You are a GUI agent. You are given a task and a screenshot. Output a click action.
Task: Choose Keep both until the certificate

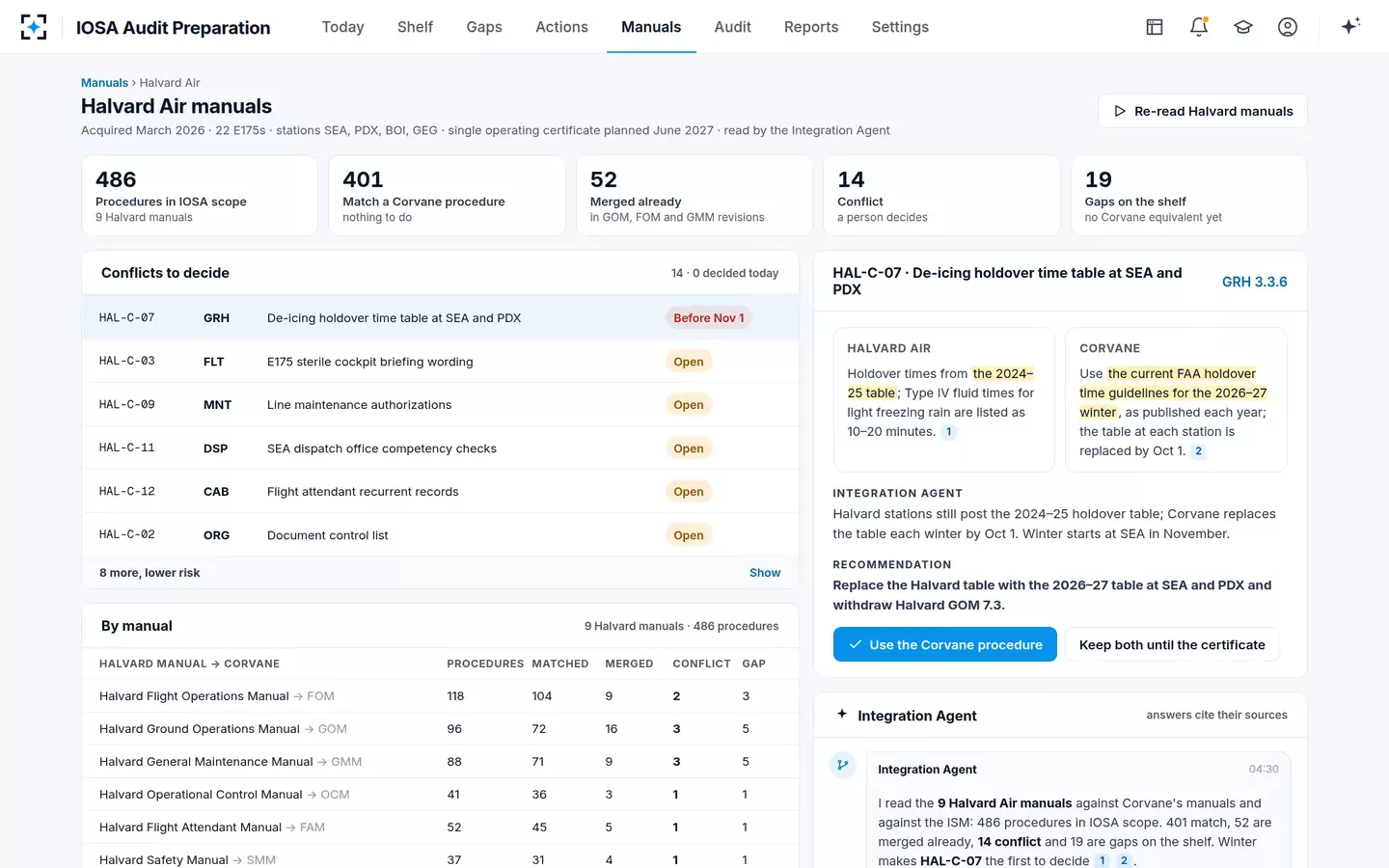click(x=1172, y=644)
